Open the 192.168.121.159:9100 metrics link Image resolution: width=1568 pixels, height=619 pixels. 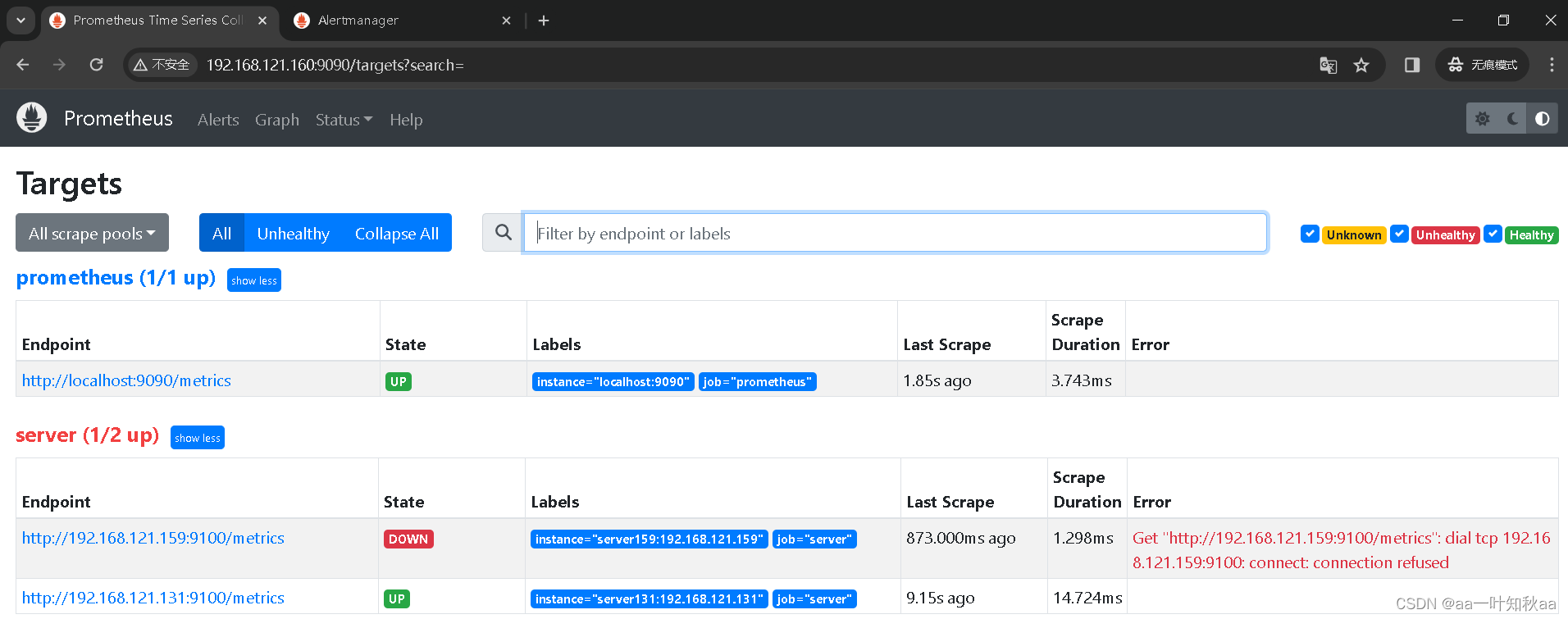[x=153, y=538]
